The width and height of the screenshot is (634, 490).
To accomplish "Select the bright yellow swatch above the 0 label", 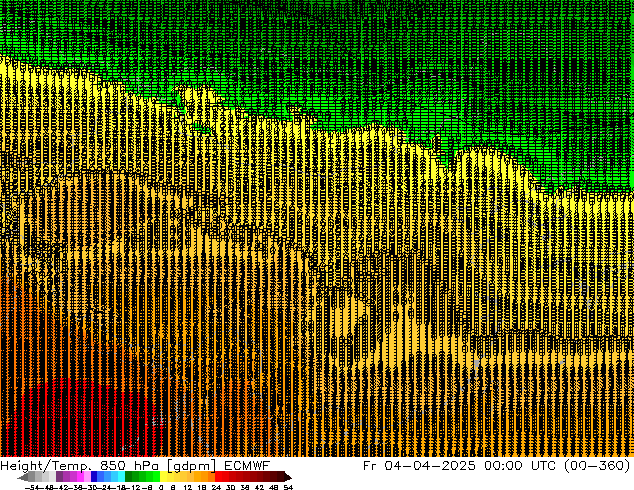I will (163, 477).
